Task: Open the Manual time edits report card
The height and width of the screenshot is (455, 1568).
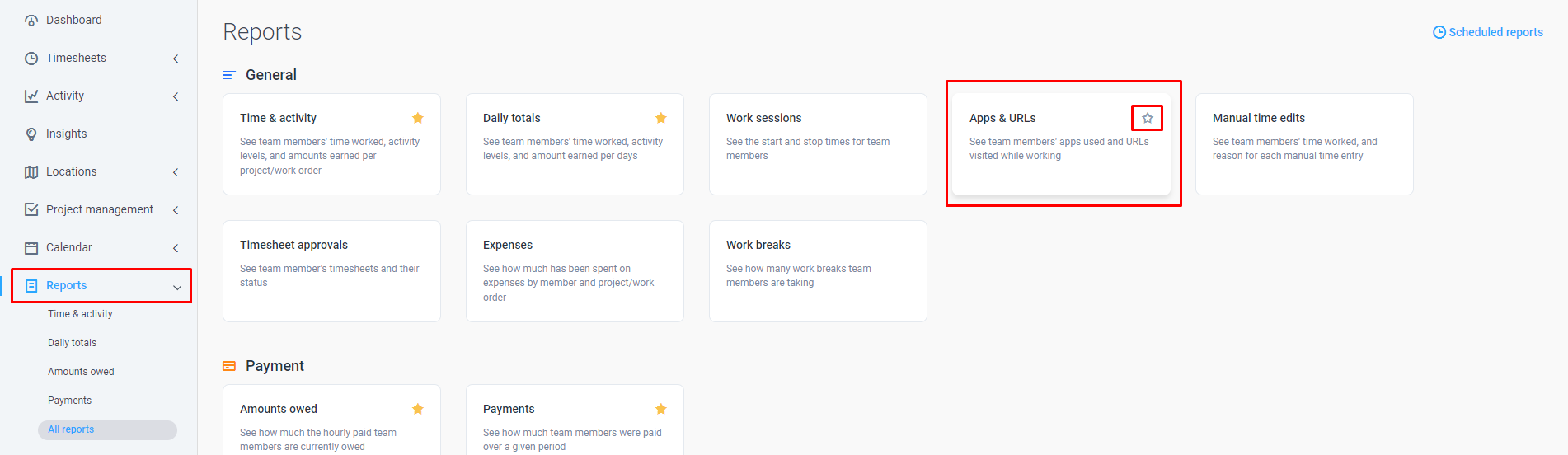Action: [1304, 144]
